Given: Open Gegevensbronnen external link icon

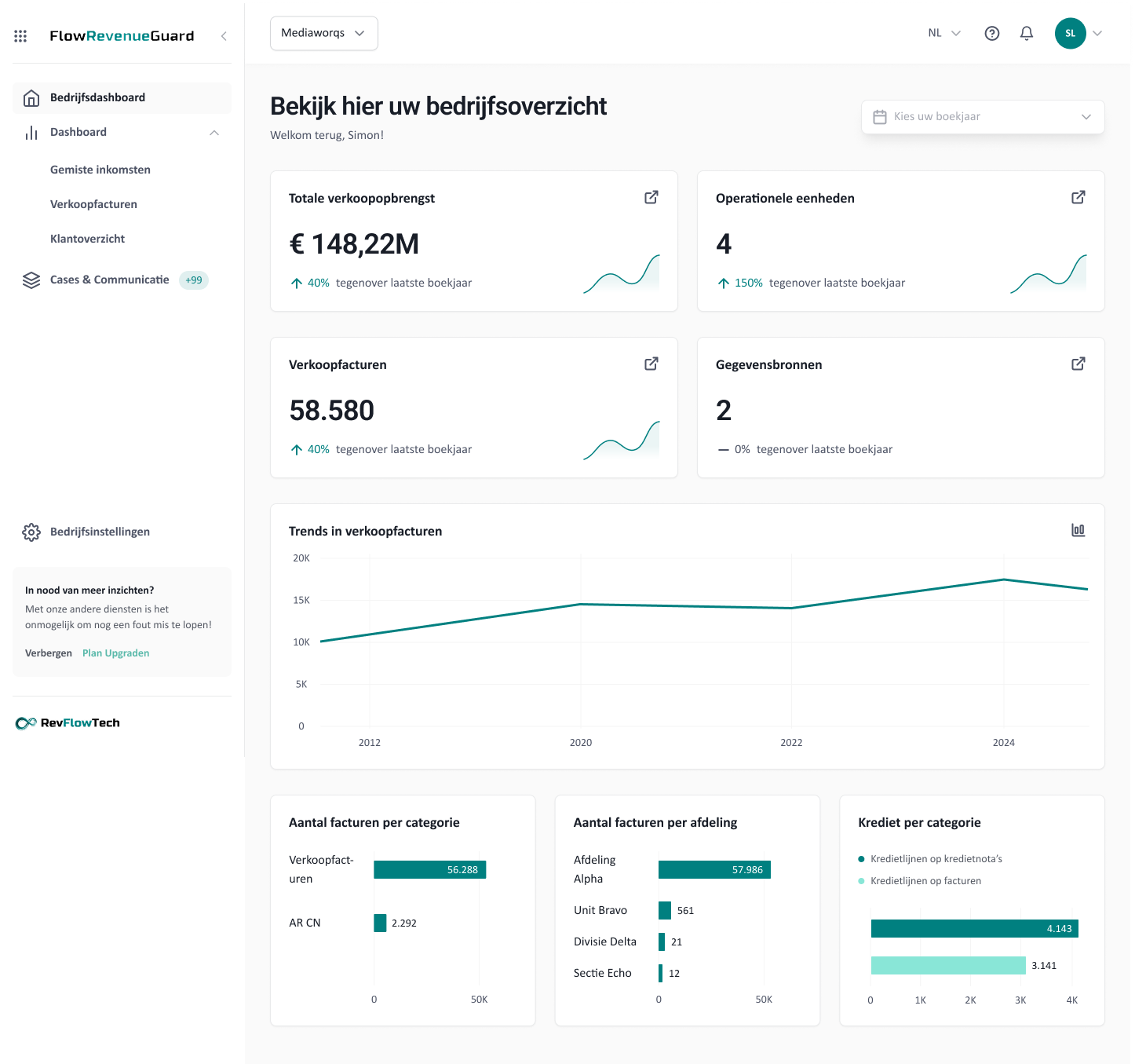Looking at the screenshot, I should pos(1078,364).
